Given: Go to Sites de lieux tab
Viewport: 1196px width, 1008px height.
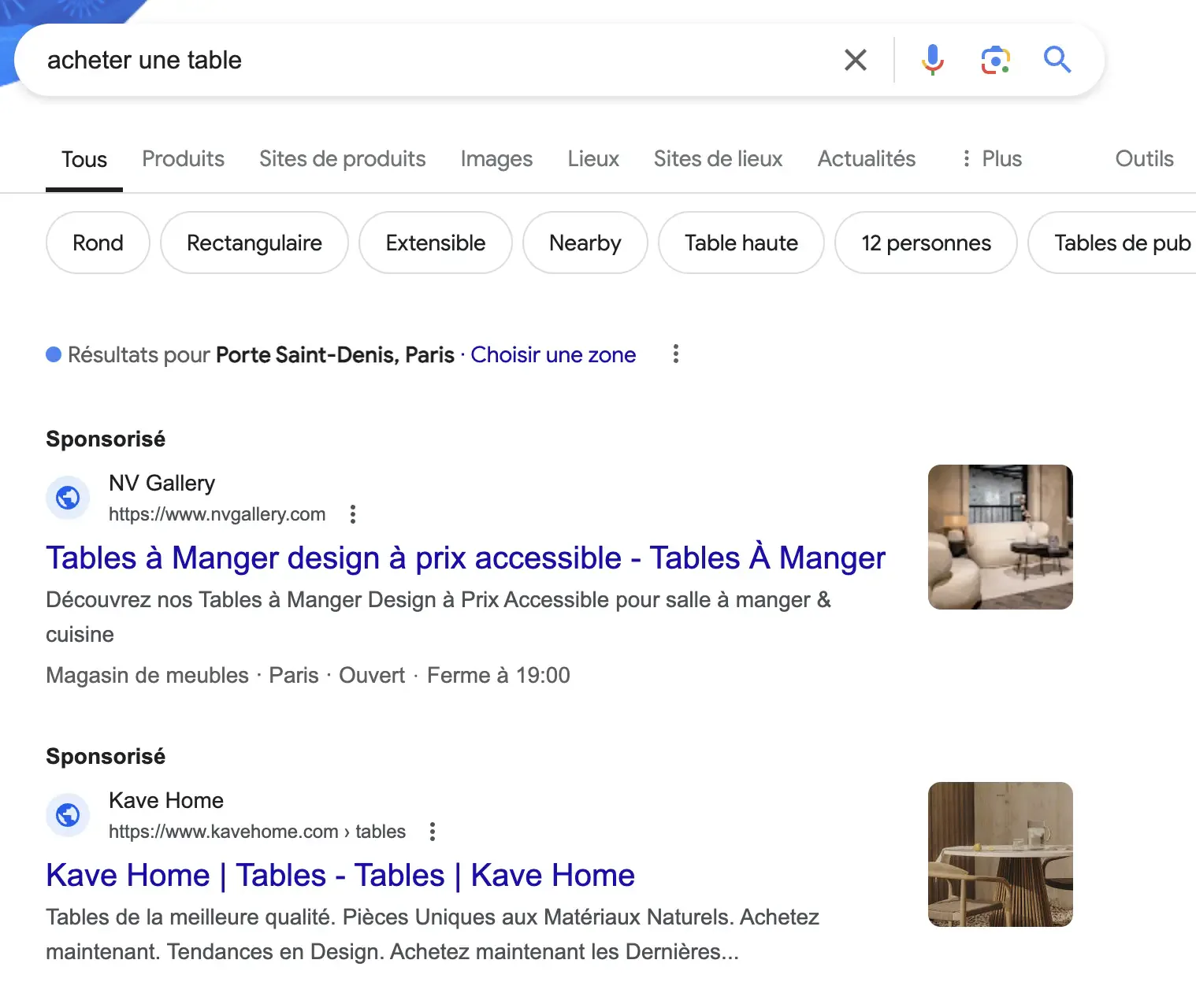Looking at the screenshot, I should click(718, 159).
